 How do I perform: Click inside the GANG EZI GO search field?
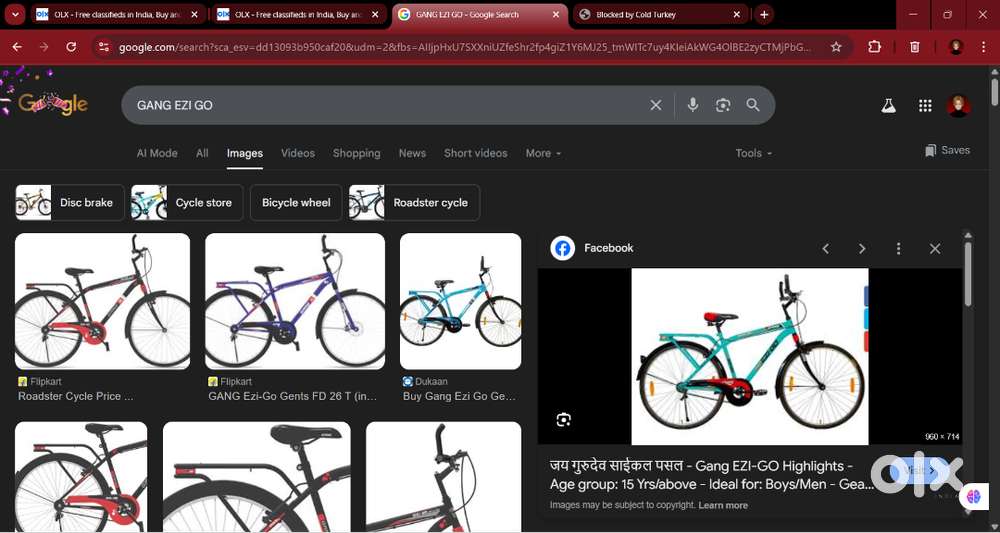[380, 105]
